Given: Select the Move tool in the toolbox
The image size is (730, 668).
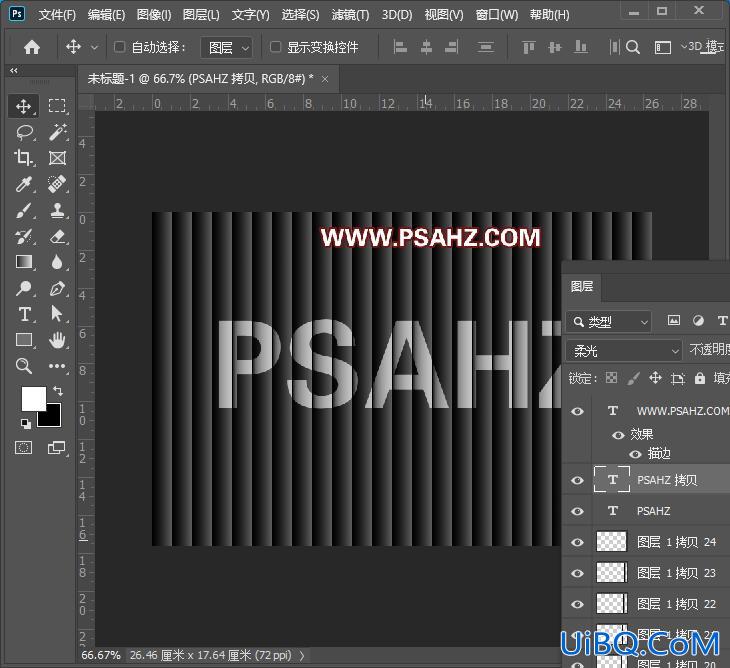Looking at the screenshot, I should [x=24, y=106].
